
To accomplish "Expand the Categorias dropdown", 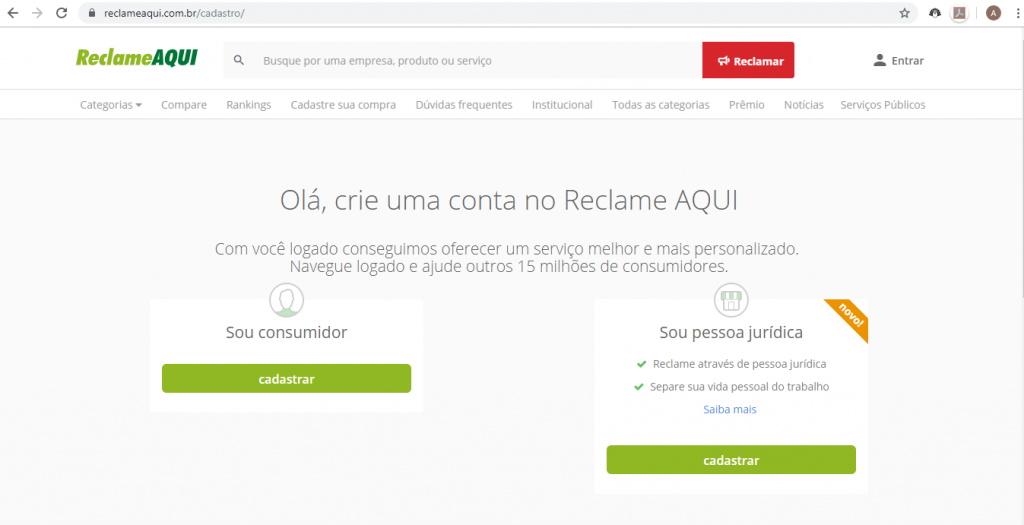I will (x=111, y=104).
